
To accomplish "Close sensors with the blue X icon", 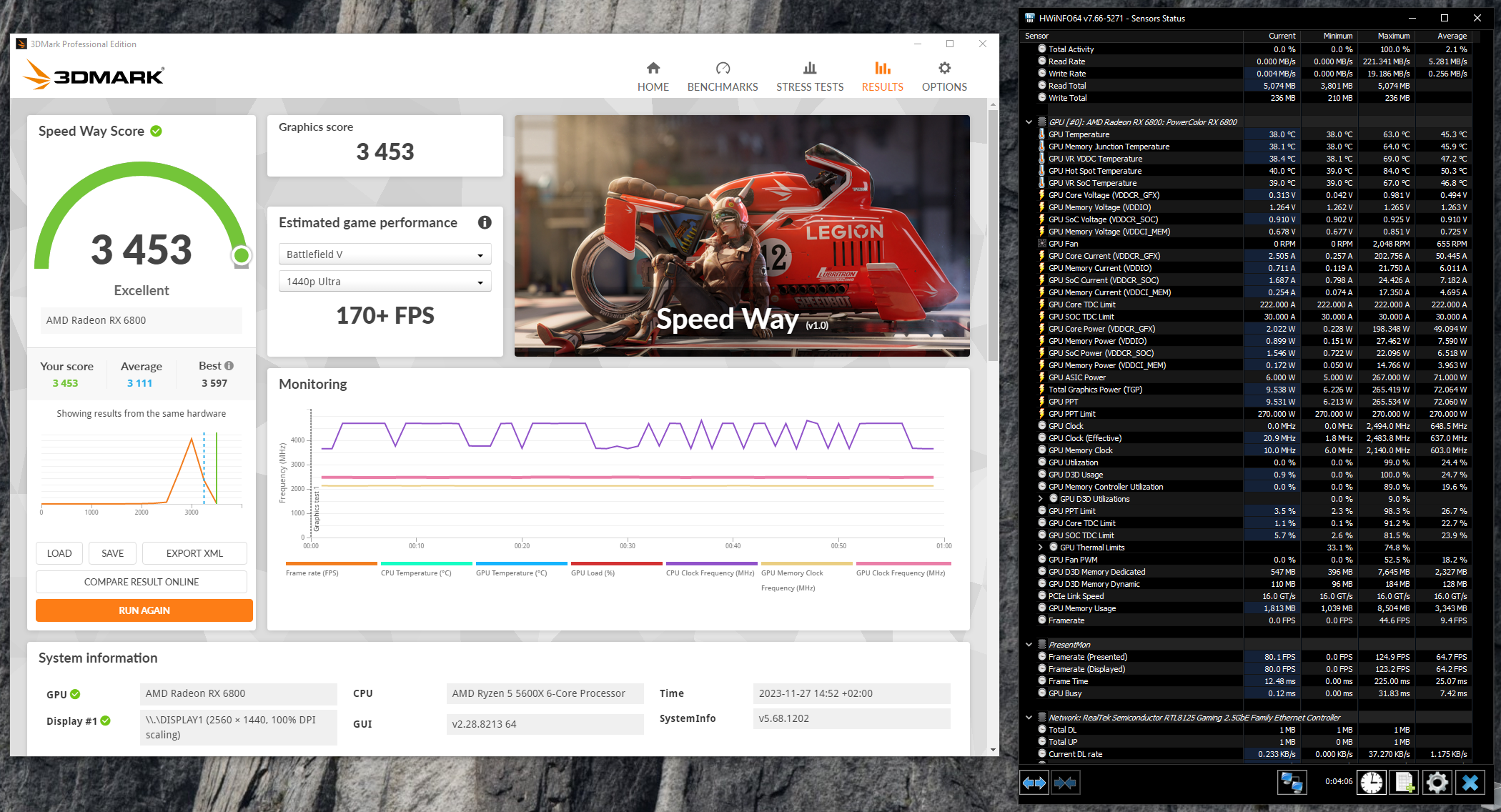I will click(x=1470, y=783).
